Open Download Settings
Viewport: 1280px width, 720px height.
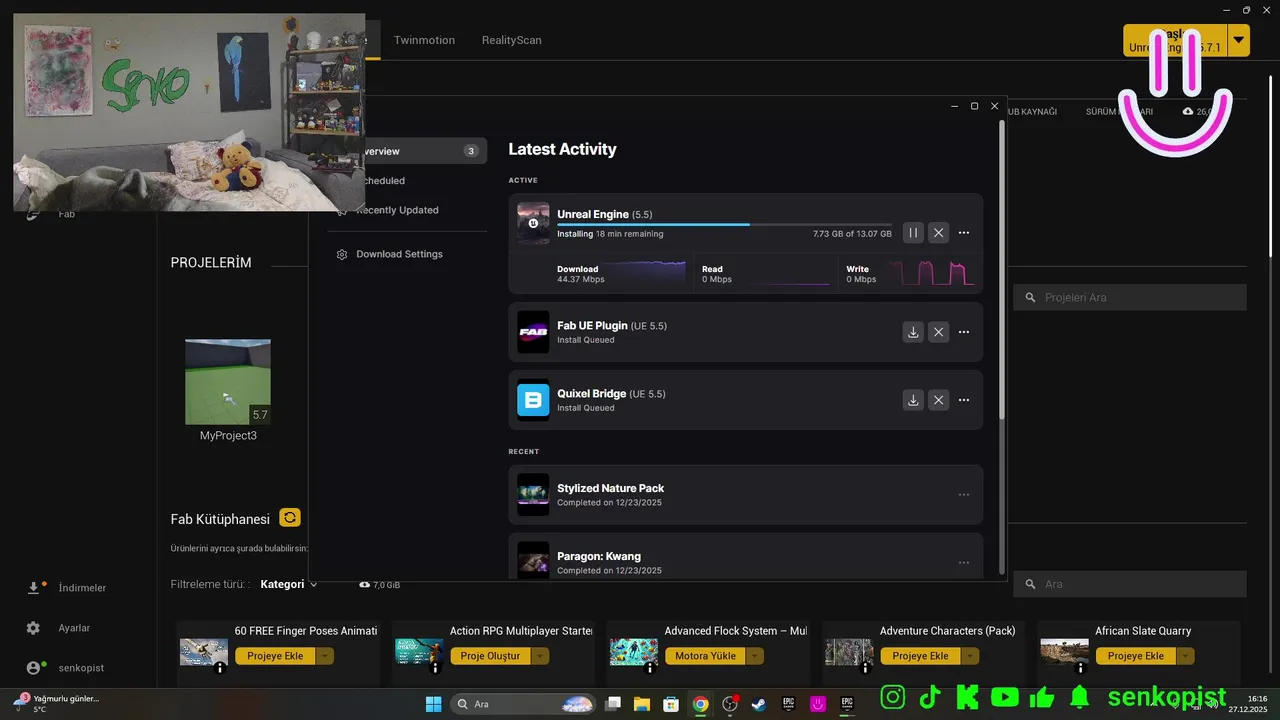tap(399, 254)
